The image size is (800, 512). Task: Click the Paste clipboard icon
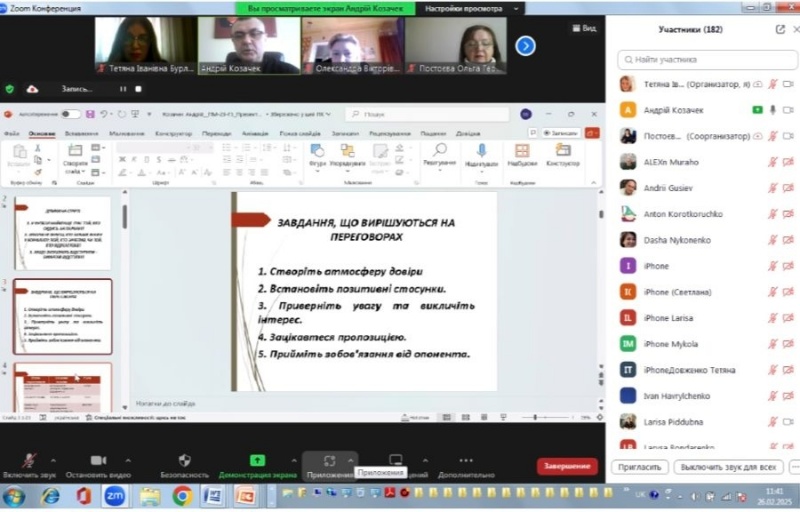tap(19, 152)
